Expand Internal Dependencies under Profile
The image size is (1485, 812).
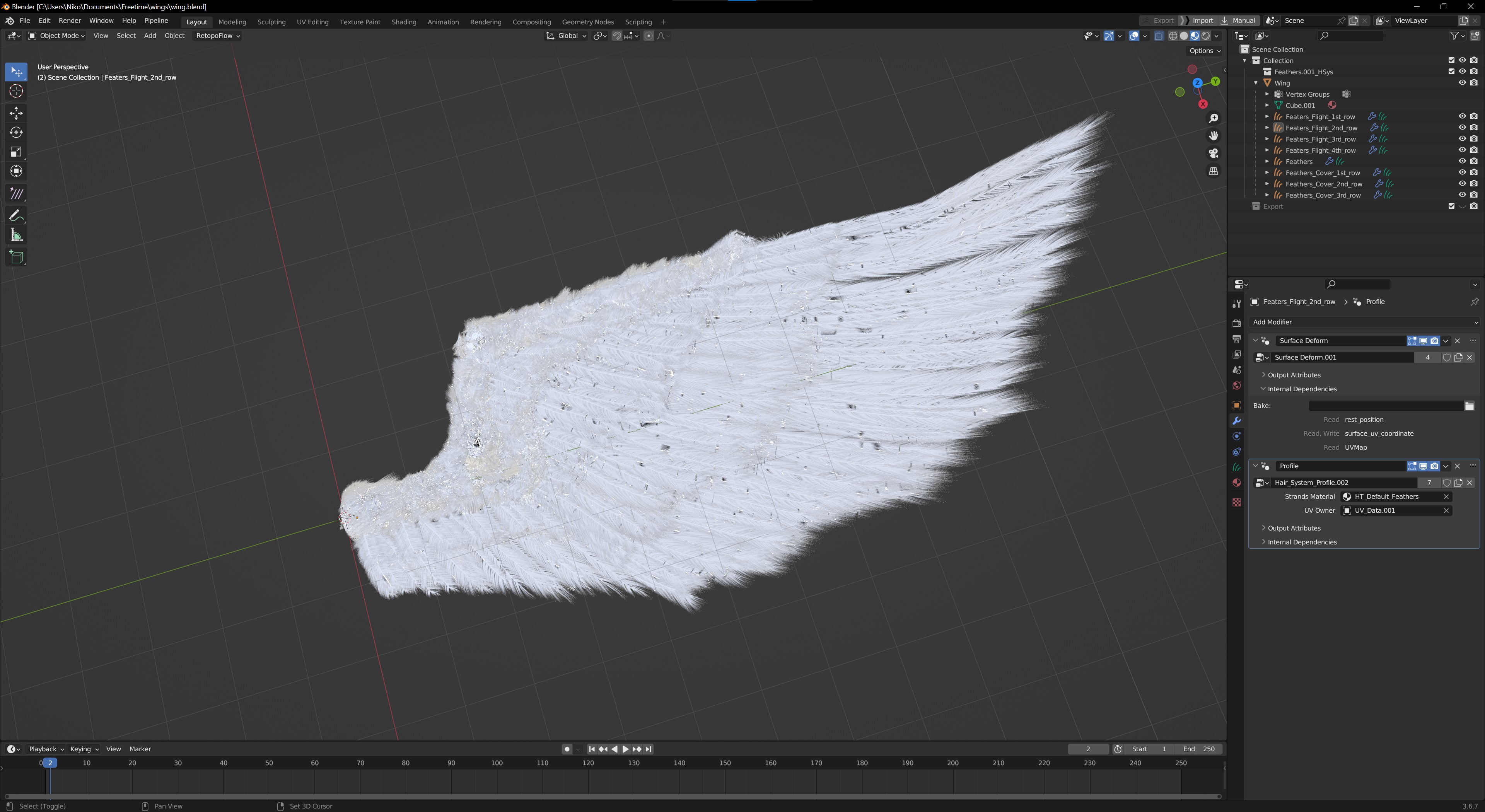point(1263,542)
